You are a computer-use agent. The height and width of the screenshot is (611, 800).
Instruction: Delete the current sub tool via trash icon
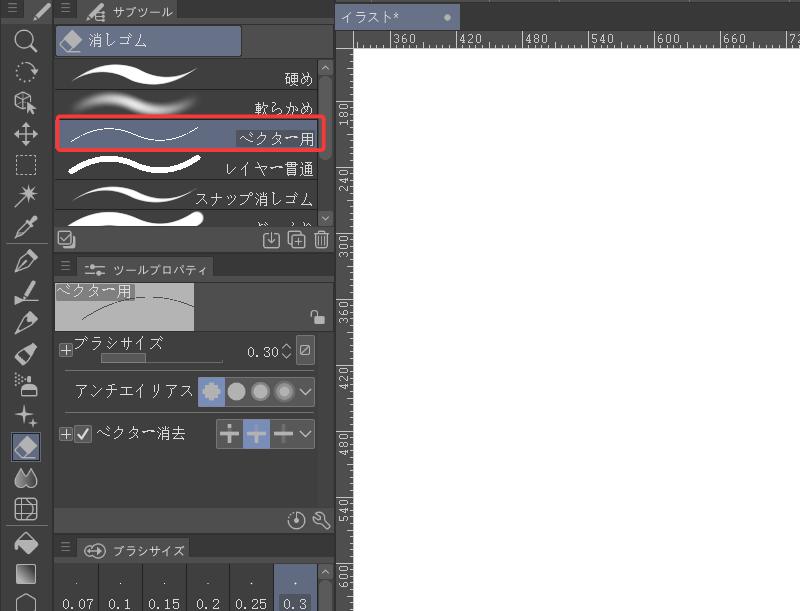point(321,240)
